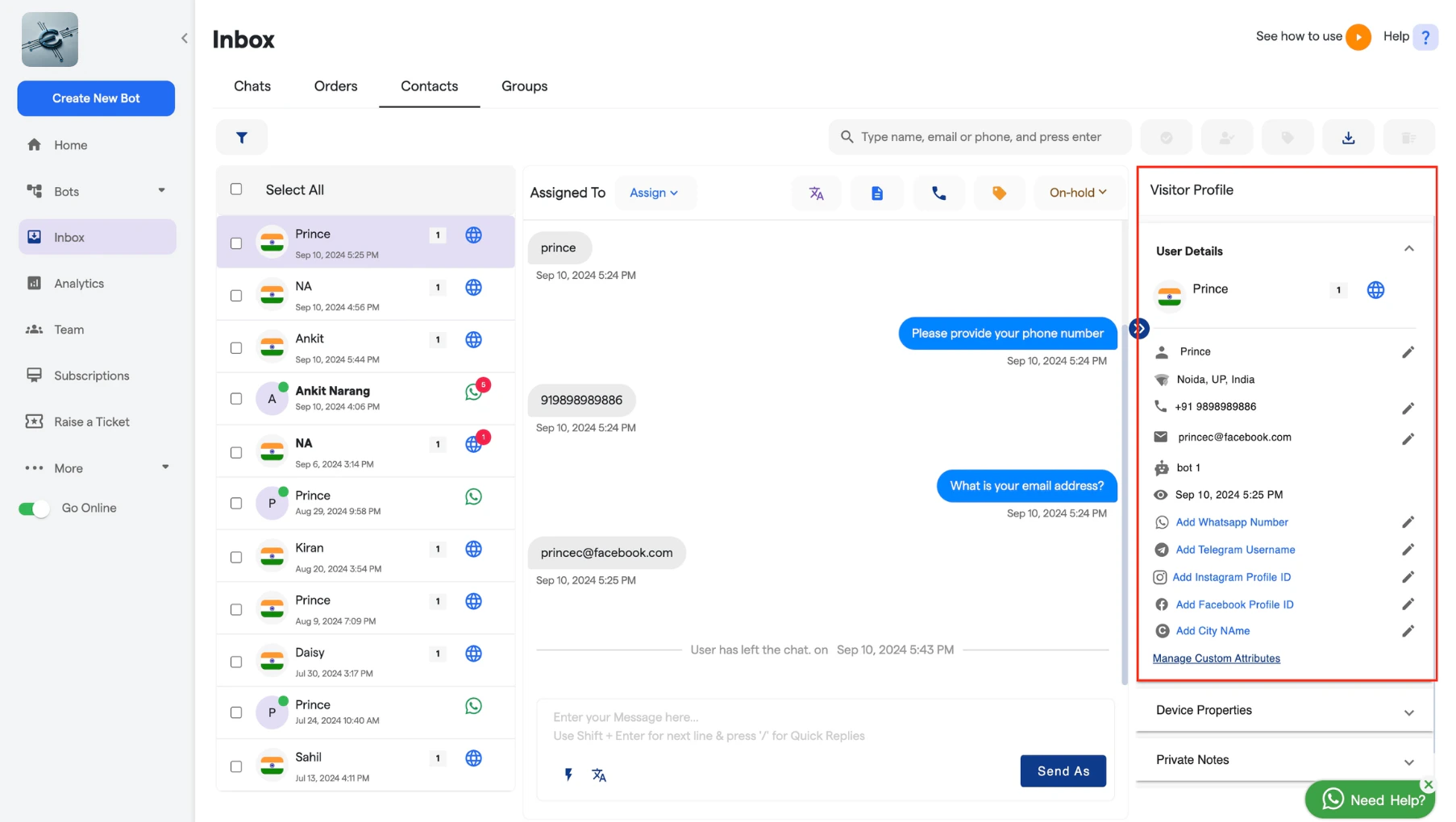Open the Assign dropdown
The width and height of the screenshot is (1456, 822).
(x=654, y=193)
